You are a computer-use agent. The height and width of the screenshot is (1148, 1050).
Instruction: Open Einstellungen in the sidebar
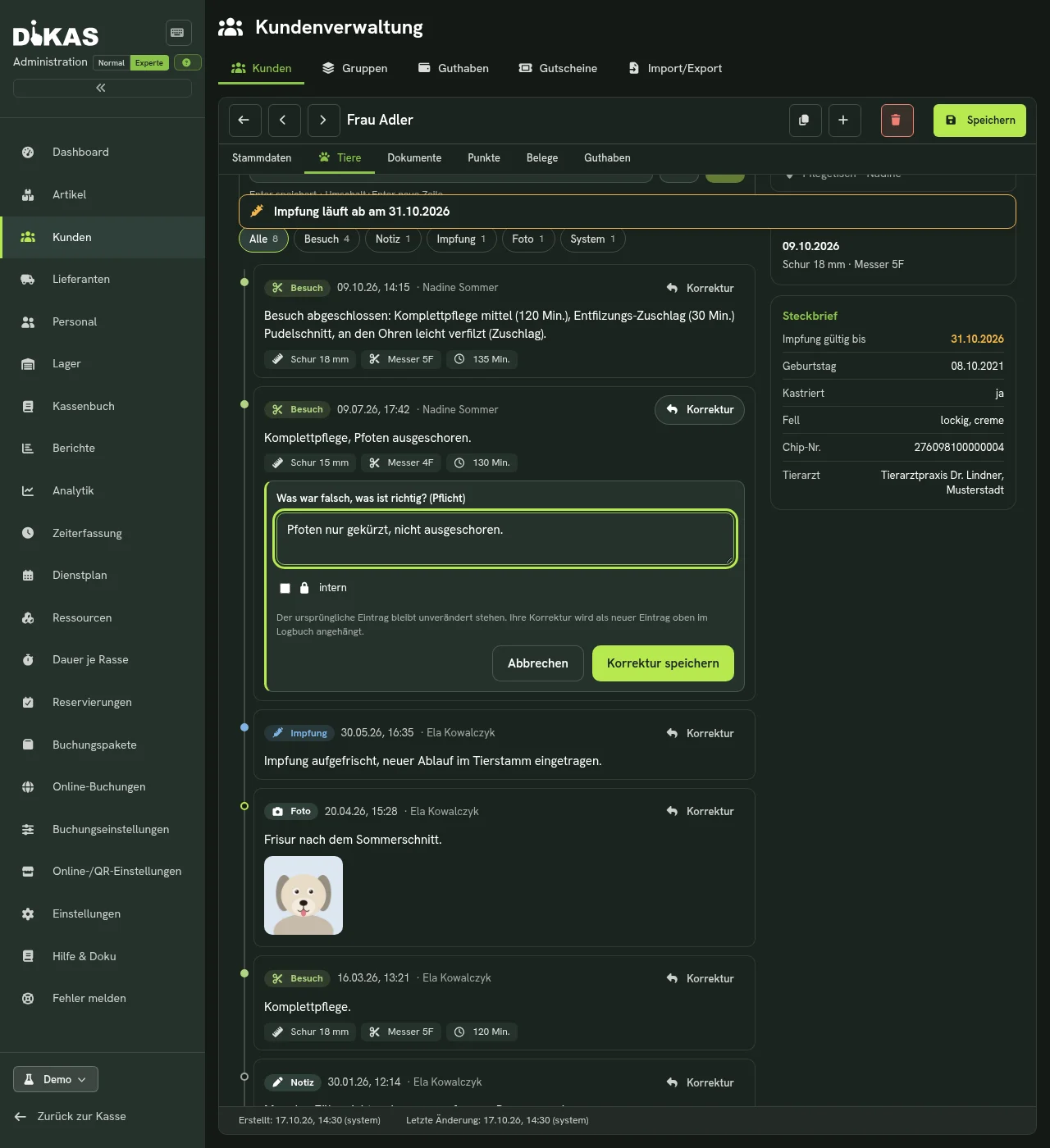click(x=103, y=913)
